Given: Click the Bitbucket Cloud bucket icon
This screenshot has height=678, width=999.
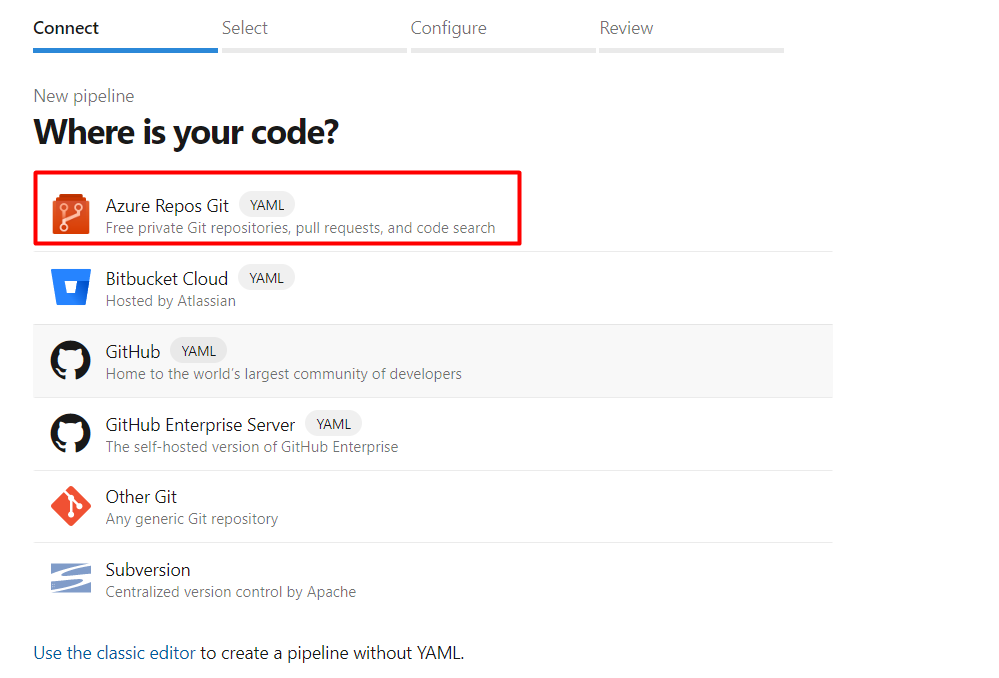Looking at the screenshot, I should pyautogui.click(x=71, y=287).
